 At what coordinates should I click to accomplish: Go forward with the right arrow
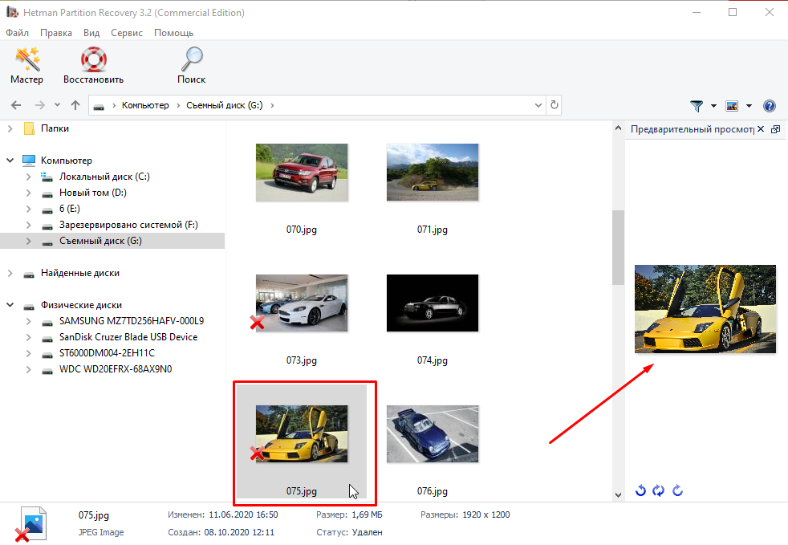click(40, 105)
